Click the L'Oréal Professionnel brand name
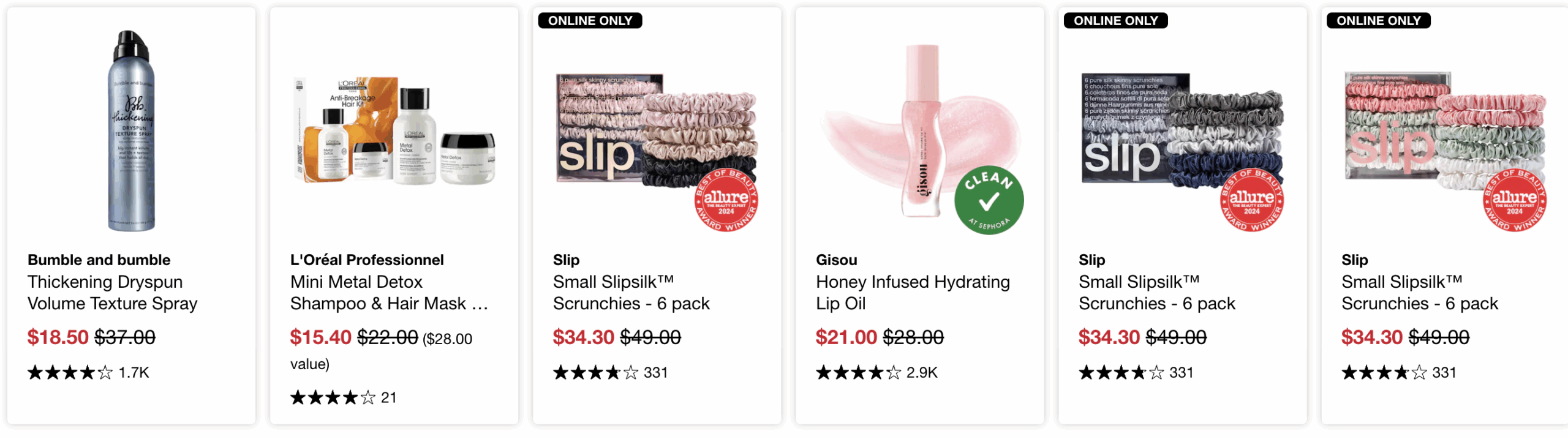 tap(367, 260)
